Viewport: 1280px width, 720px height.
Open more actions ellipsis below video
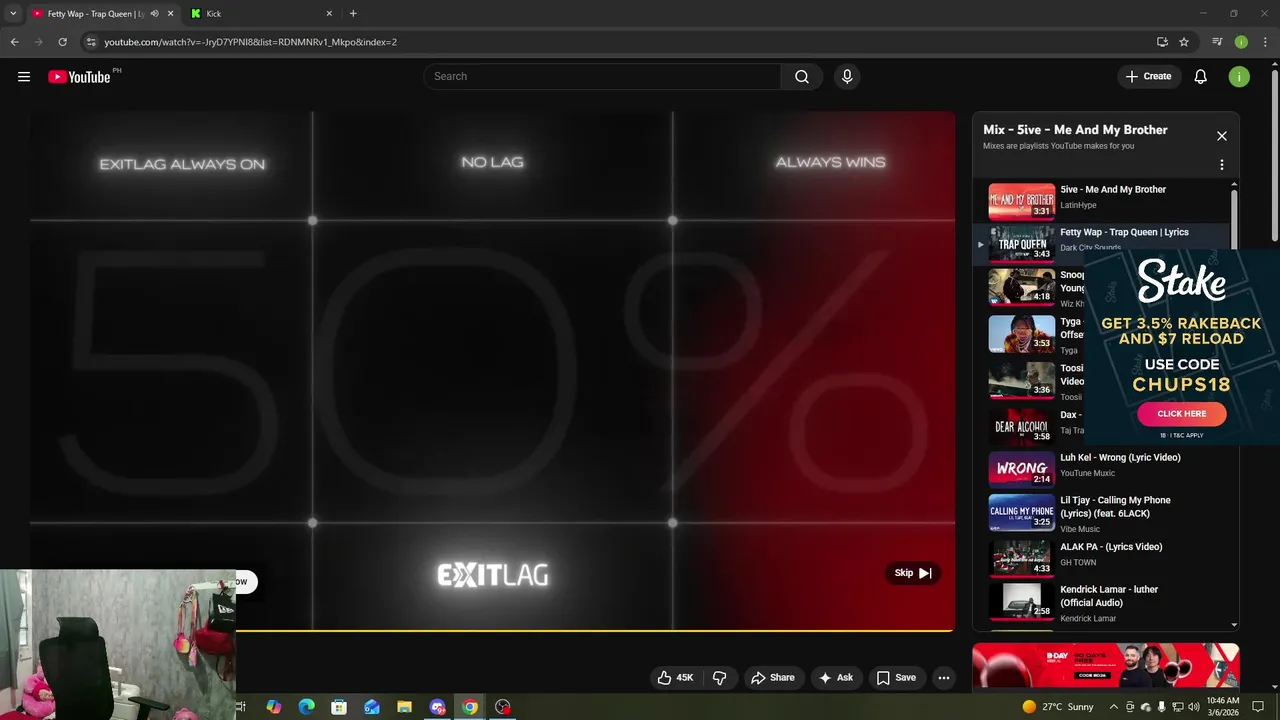pos(943,678)
